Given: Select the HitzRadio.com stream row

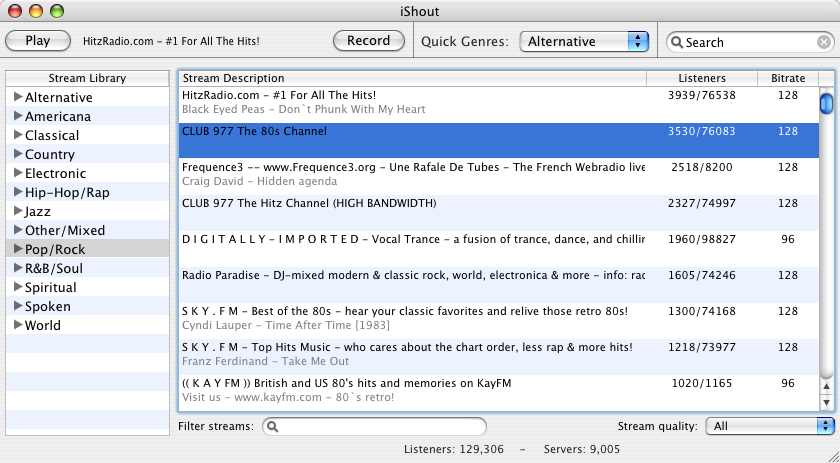Looking at the screenshot, I should tap(499, 104).
